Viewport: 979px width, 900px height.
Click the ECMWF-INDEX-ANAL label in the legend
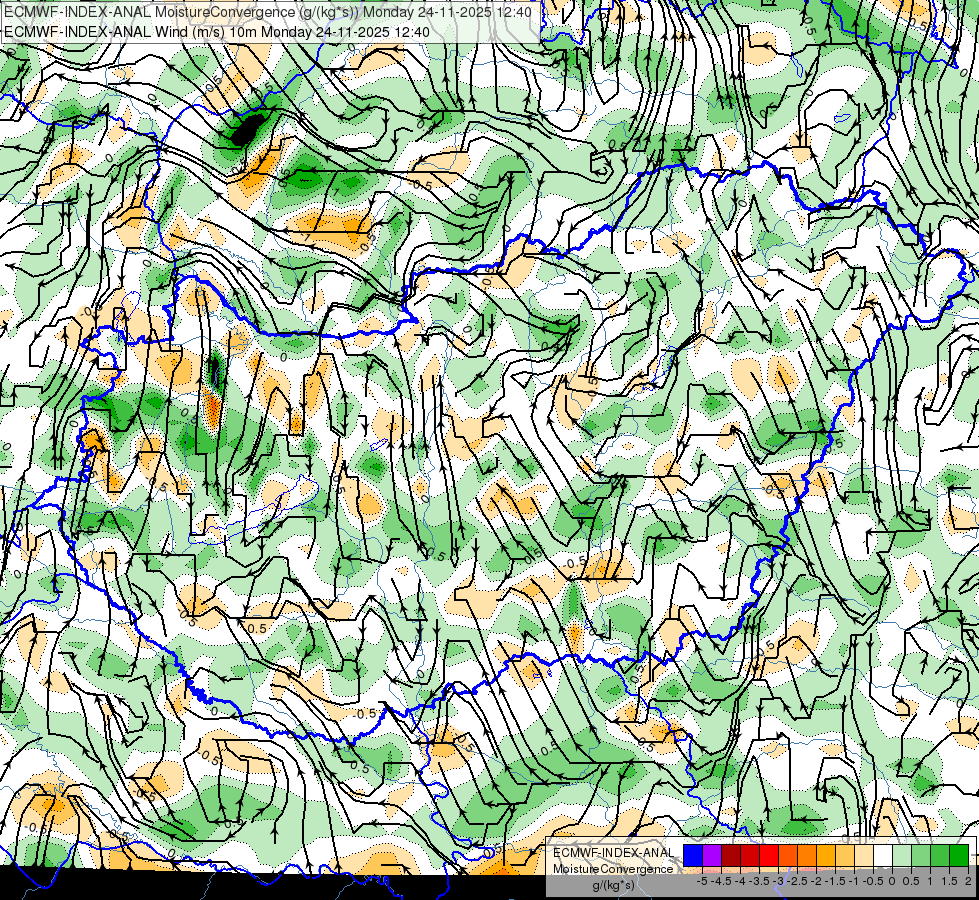(x=613, y=853)
